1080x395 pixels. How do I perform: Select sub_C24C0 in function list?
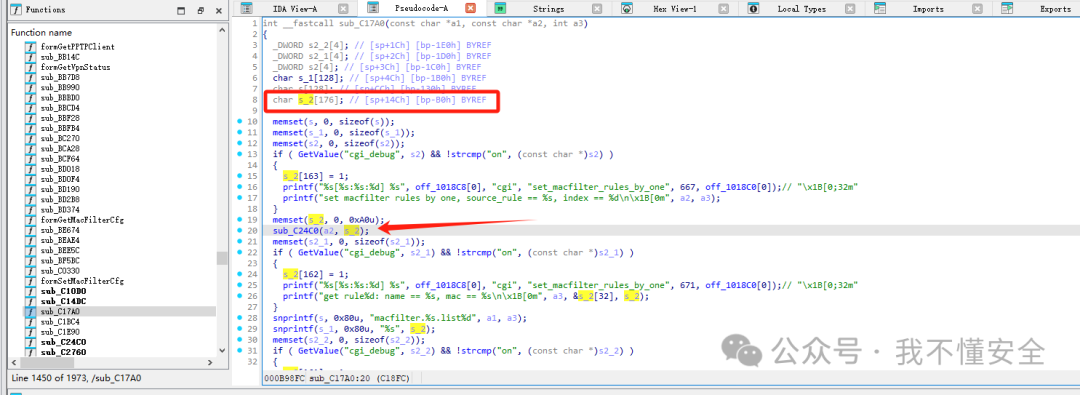tap(63, 342)
